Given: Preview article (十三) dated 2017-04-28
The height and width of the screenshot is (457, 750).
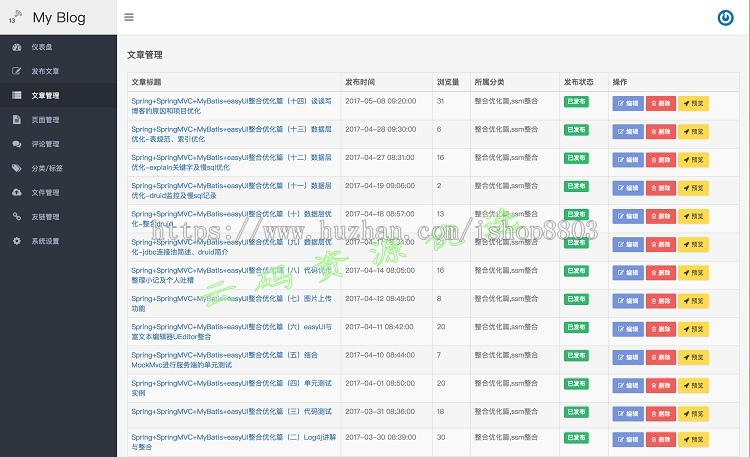Looking at the screenshot, I should 693,132.
